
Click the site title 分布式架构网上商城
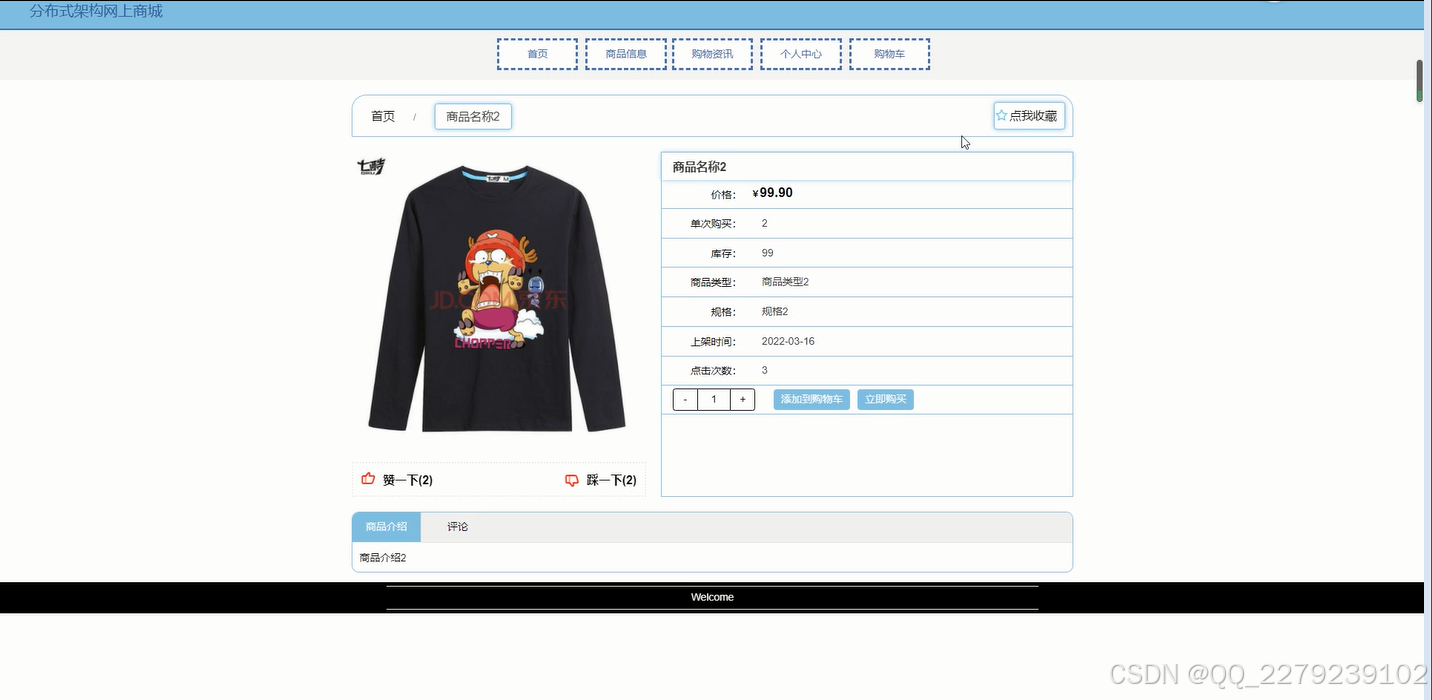tap(96, 12)
